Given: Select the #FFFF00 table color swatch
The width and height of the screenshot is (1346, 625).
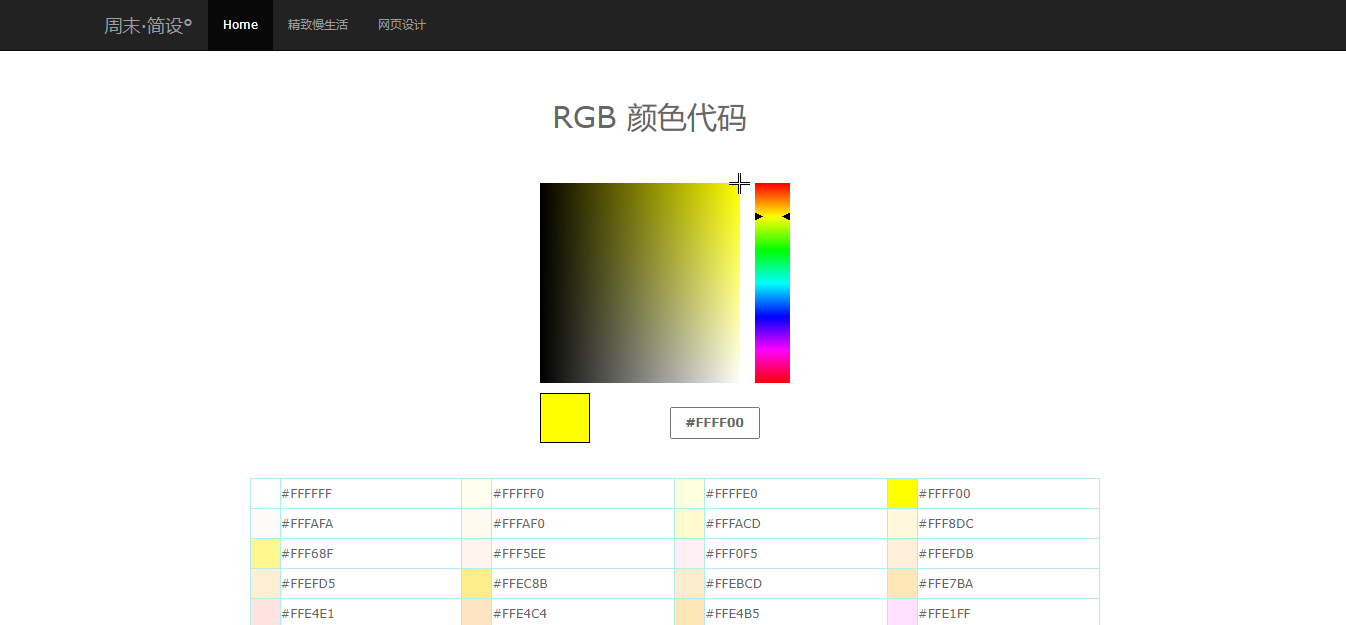Looking at the screenshot, I should pos(902,494).
